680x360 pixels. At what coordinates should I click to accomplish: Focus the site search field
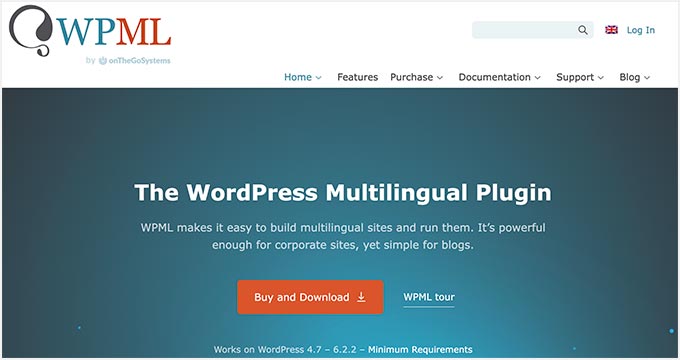pyautogui.click(x=533, y=30)
